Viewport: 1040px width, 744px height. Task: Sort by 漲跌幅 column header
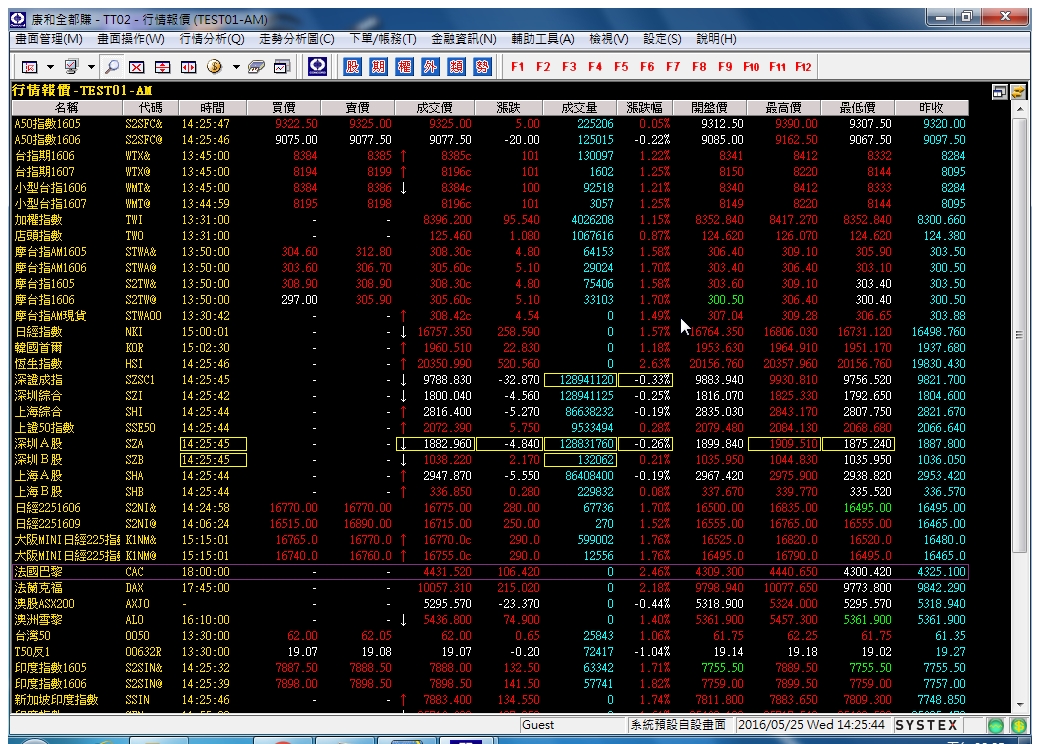coord(644,107)
